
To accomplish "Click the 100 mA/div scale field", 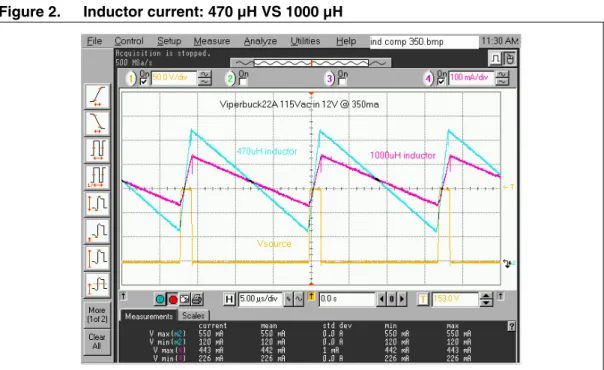I will pyautogui.click(x=471, y=78).
